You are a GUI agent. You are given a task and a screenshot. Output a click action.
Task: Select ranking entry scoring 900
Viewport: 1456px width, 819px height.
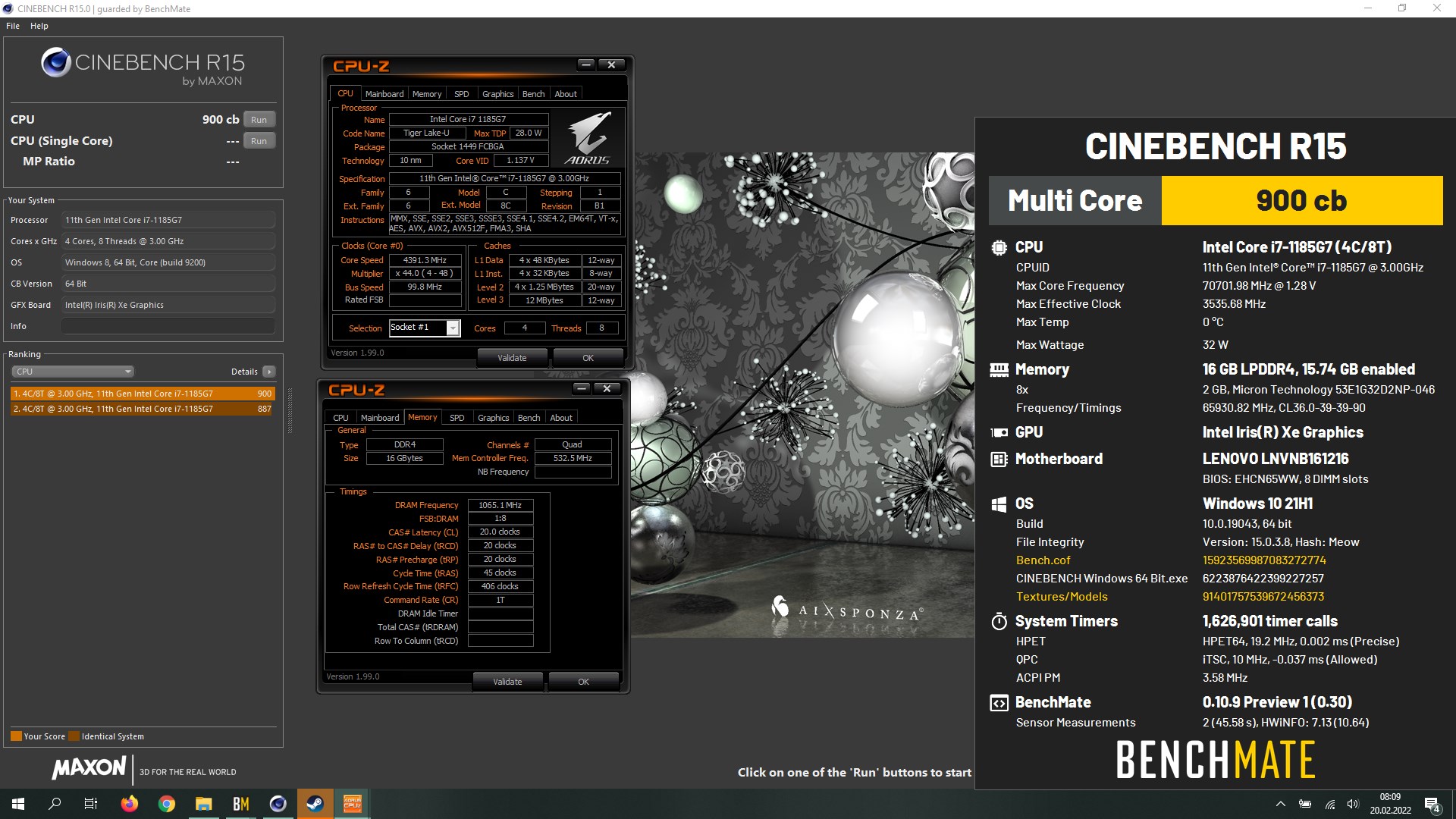click(x=143, y=394)
